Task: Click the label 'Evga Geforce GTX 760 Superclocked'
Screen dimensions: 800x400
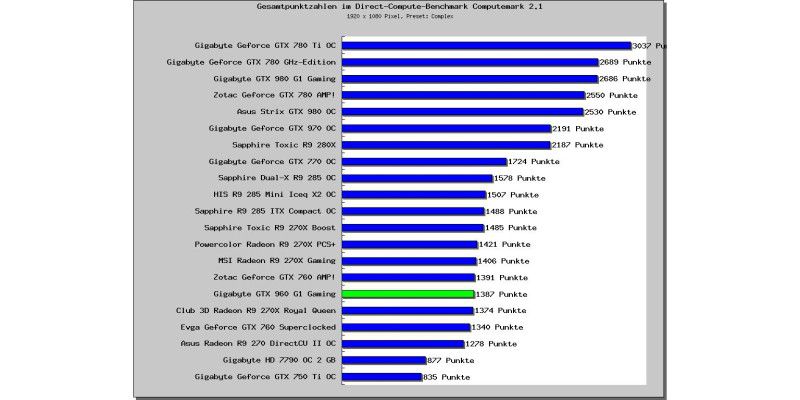Action: pyautogui.click(x=258, y=327)
